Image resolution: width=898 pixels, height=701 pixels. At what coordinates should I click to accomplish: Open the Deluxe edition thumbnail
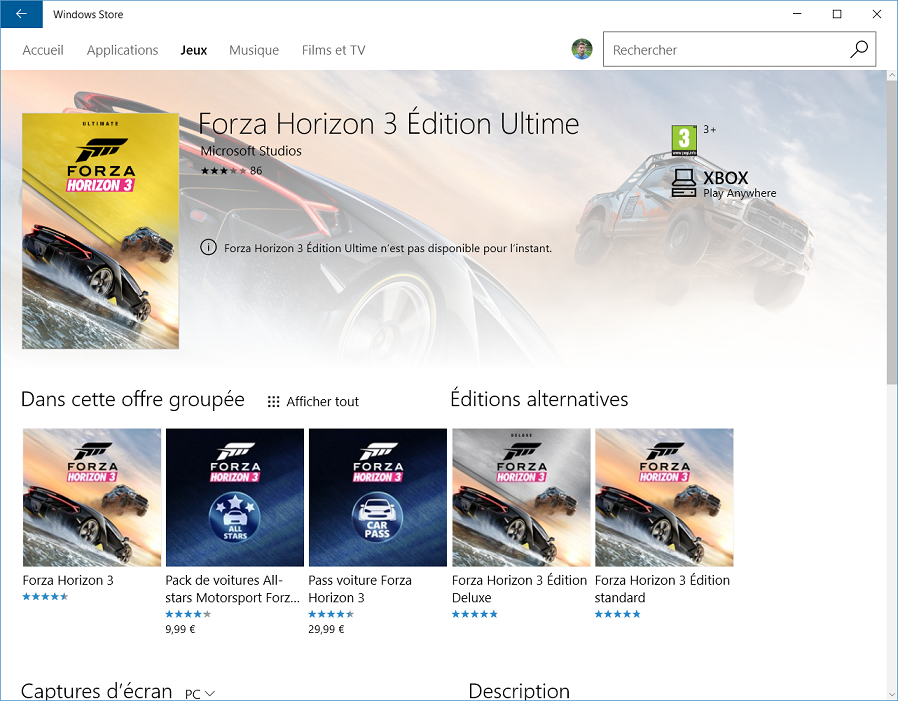(x=521, y=497)
